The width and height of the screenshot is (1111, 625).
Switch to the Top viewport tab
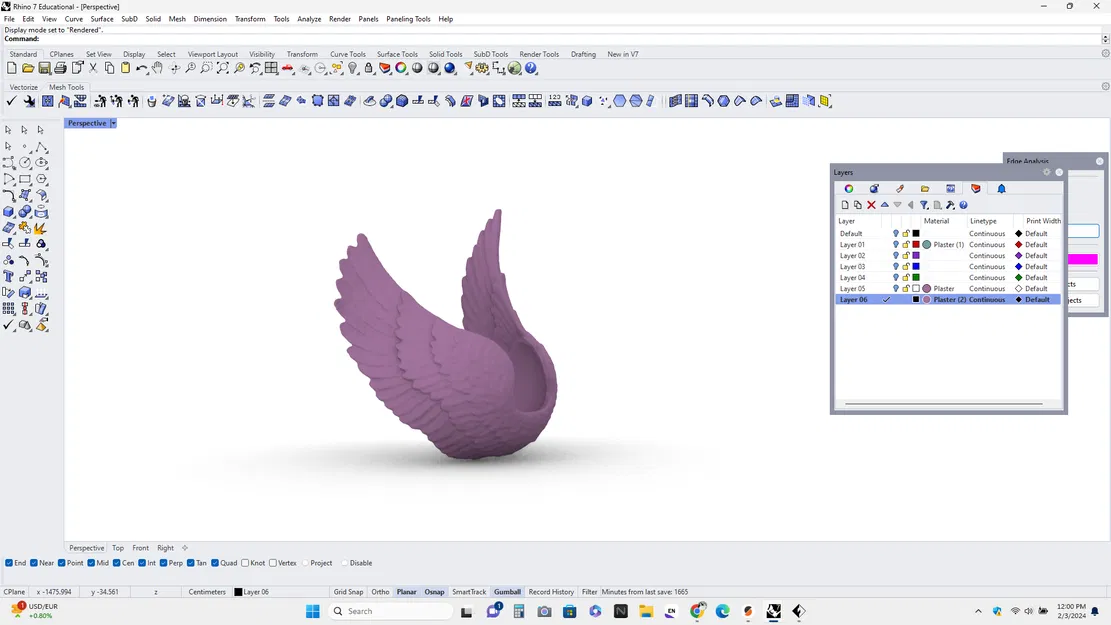(x=118, y=548)
